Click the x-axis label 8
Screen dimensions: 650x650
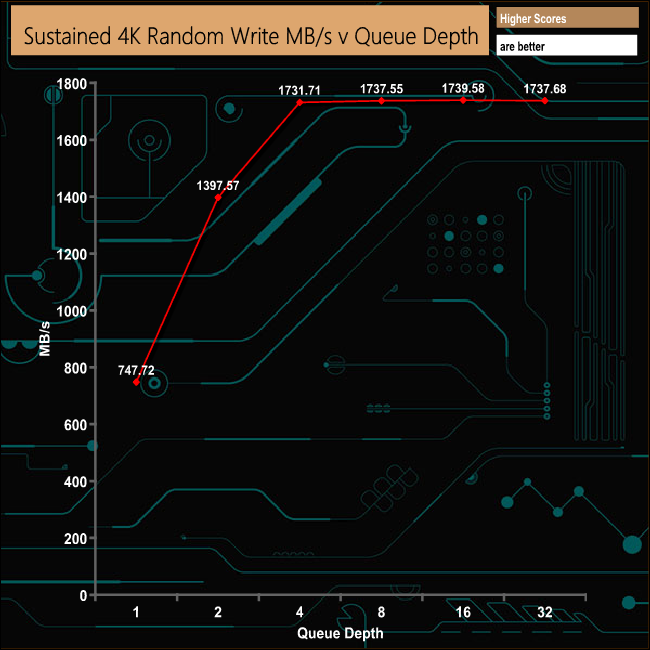(381, 612)
